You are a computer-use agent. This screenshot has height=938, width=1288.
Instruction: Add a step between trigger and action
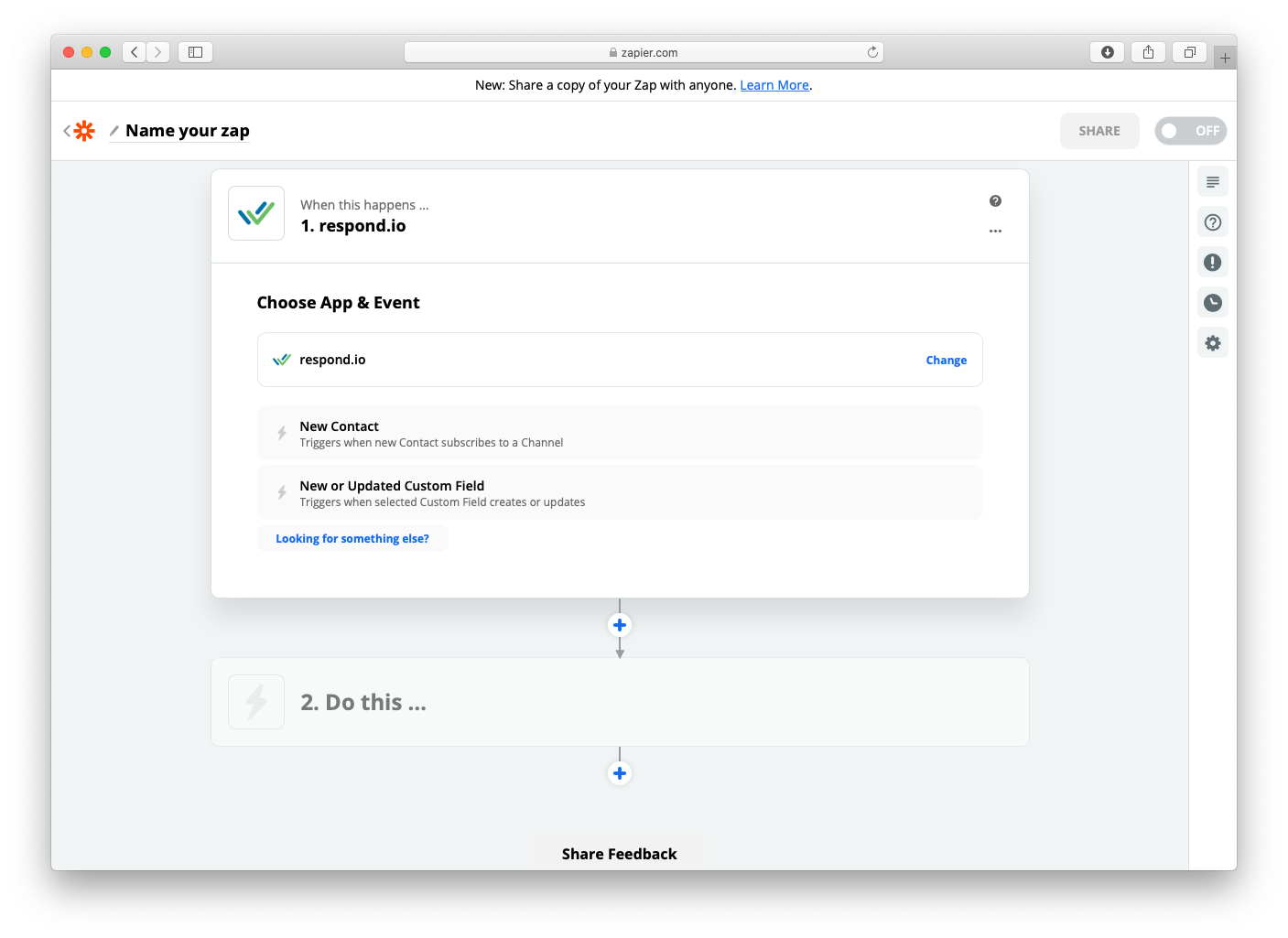(620, 625)
